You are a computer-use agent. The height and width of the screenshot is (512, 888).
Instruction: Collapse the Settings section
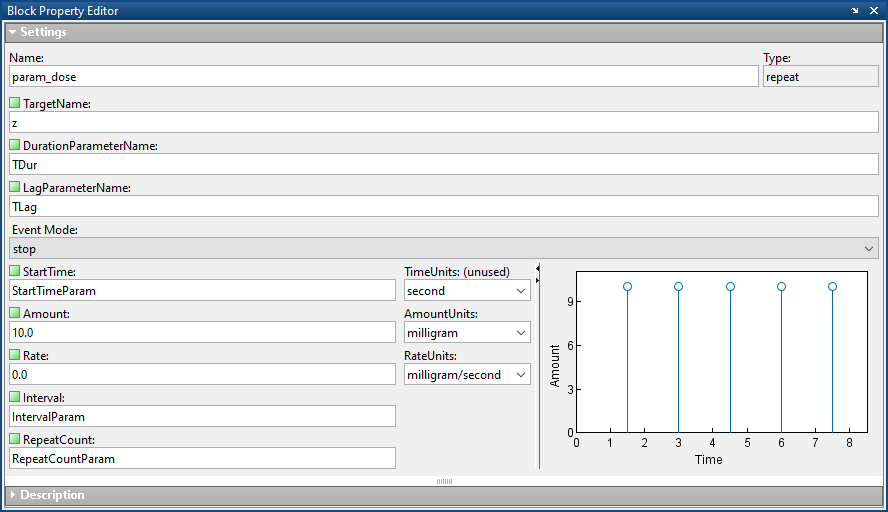[x=12, y=32]
